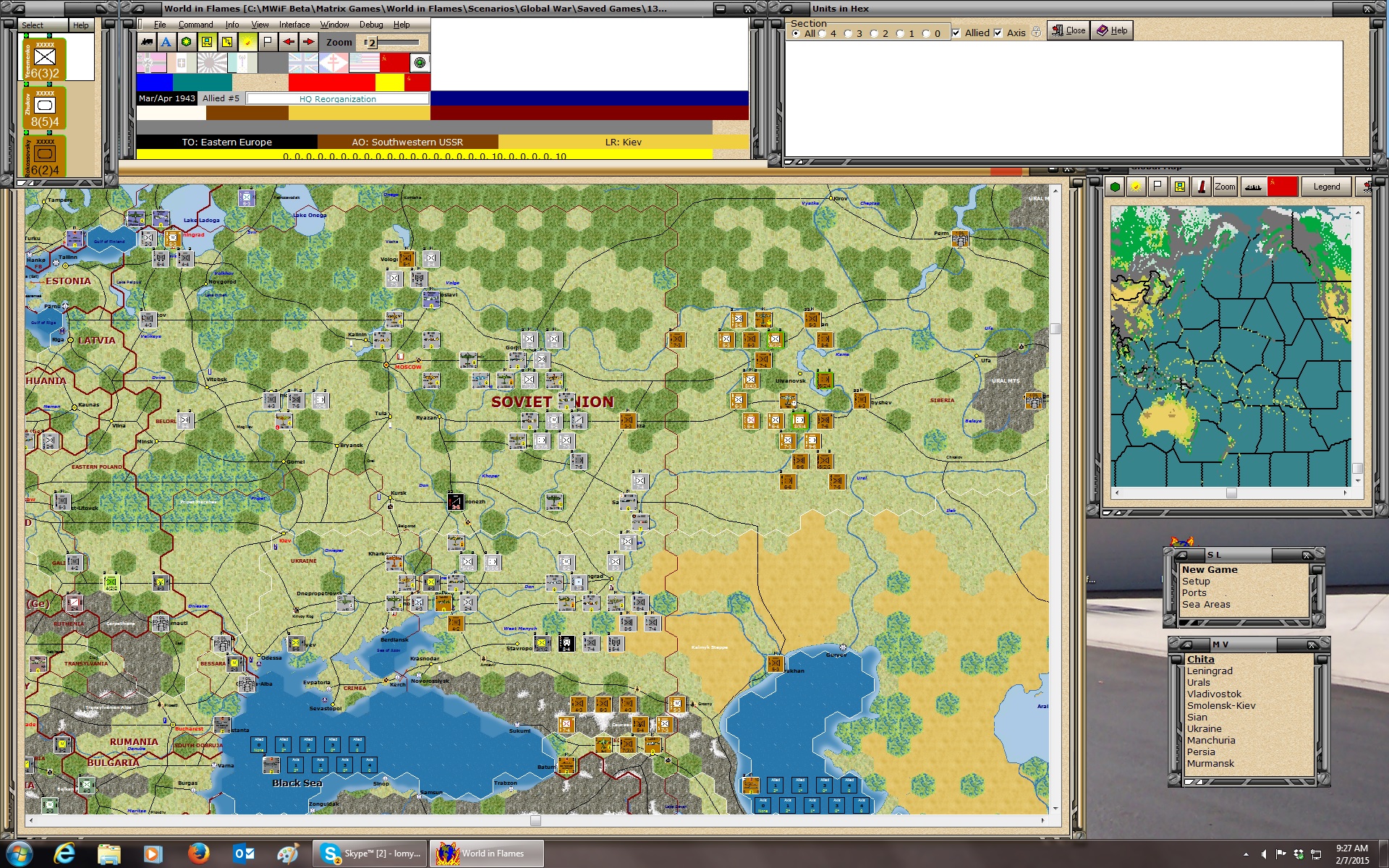The width and height of the screenshot is (1389, 868).
Task: Click the Legend button in Global Map
Action: click(1326, 187)
